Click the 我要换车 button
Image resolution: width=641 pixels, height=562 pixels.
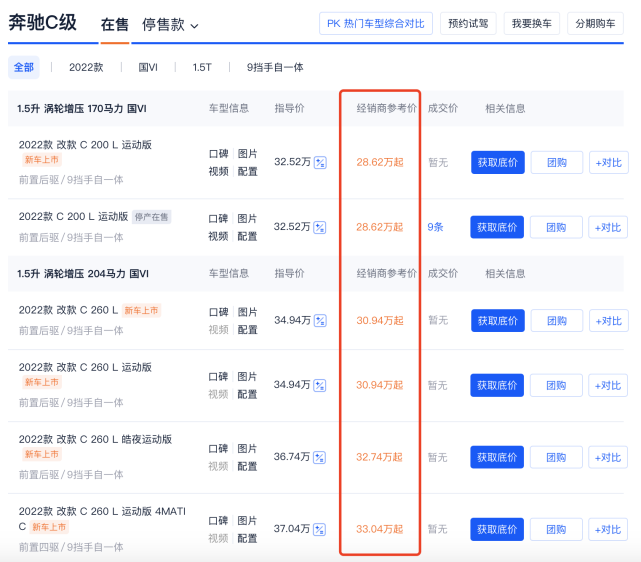531,23
